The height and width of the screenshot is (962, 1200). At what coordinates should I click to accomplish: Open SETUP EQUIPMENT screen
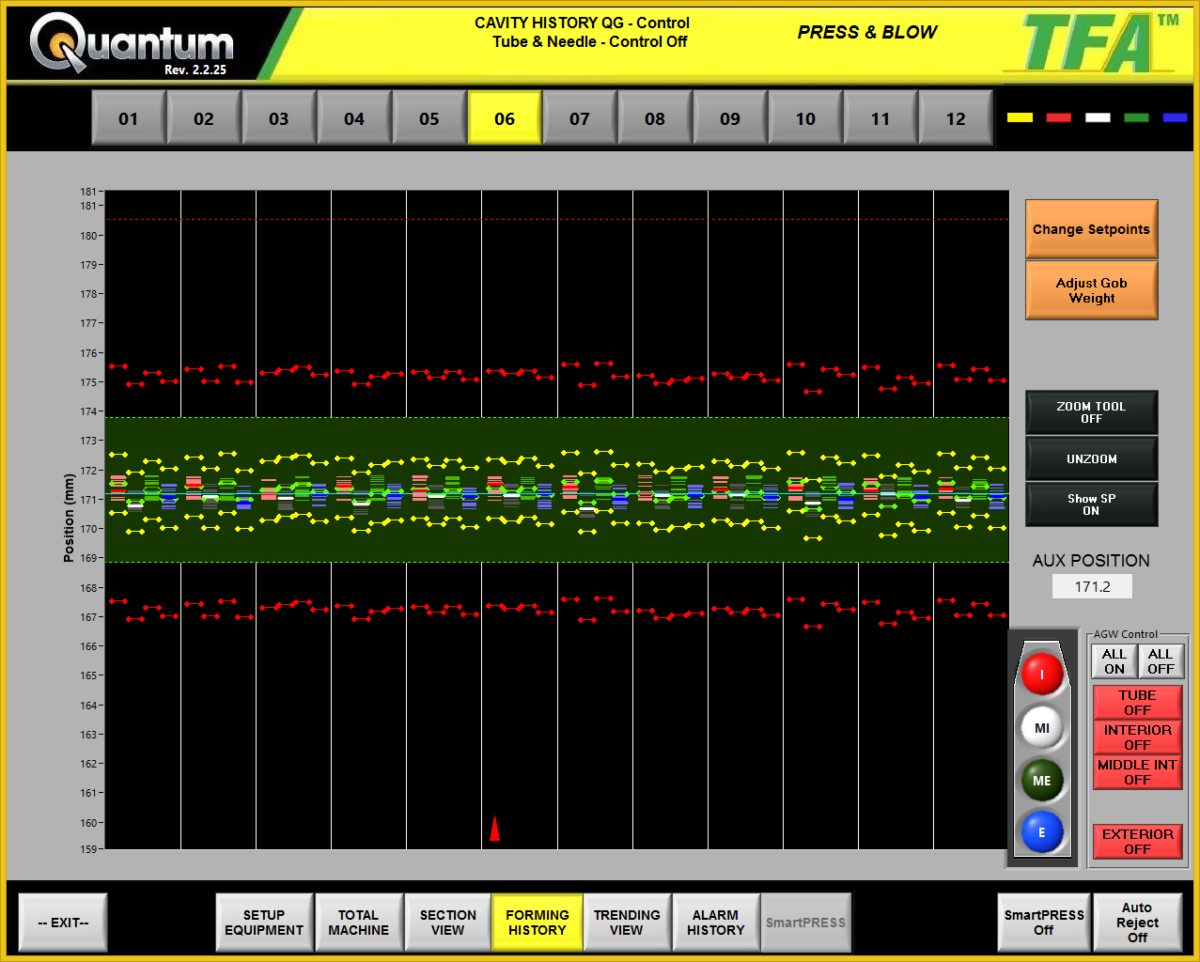coord(264,922)
